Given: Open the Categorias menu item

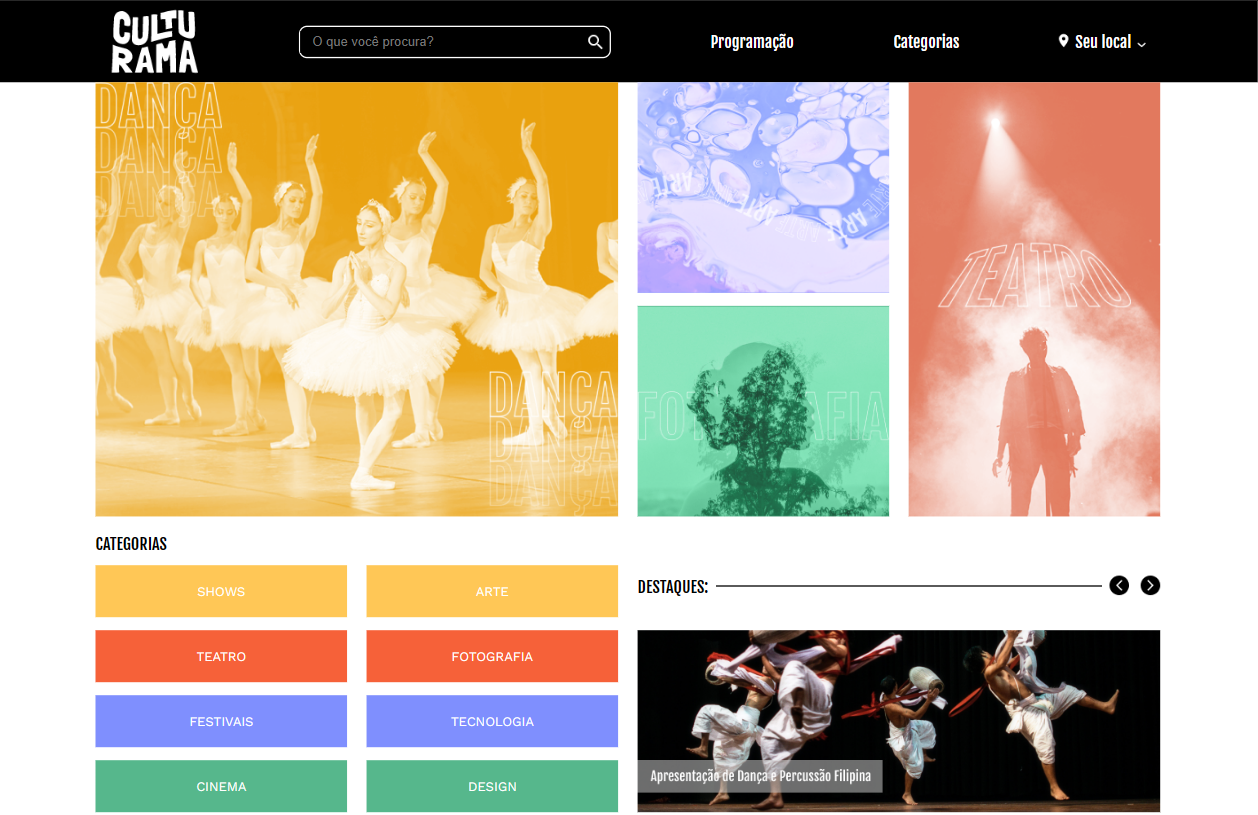Looking at the screenshot, I should tap(926, 42).
